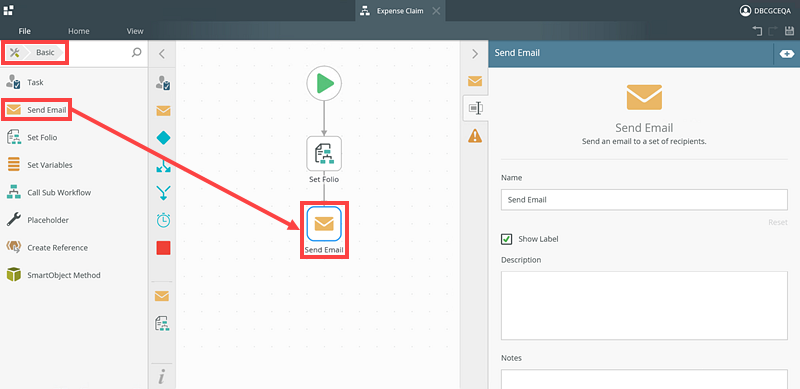Open the warning triangle errors tab
The width and height of the screenshot is (800, 389).
475,135
